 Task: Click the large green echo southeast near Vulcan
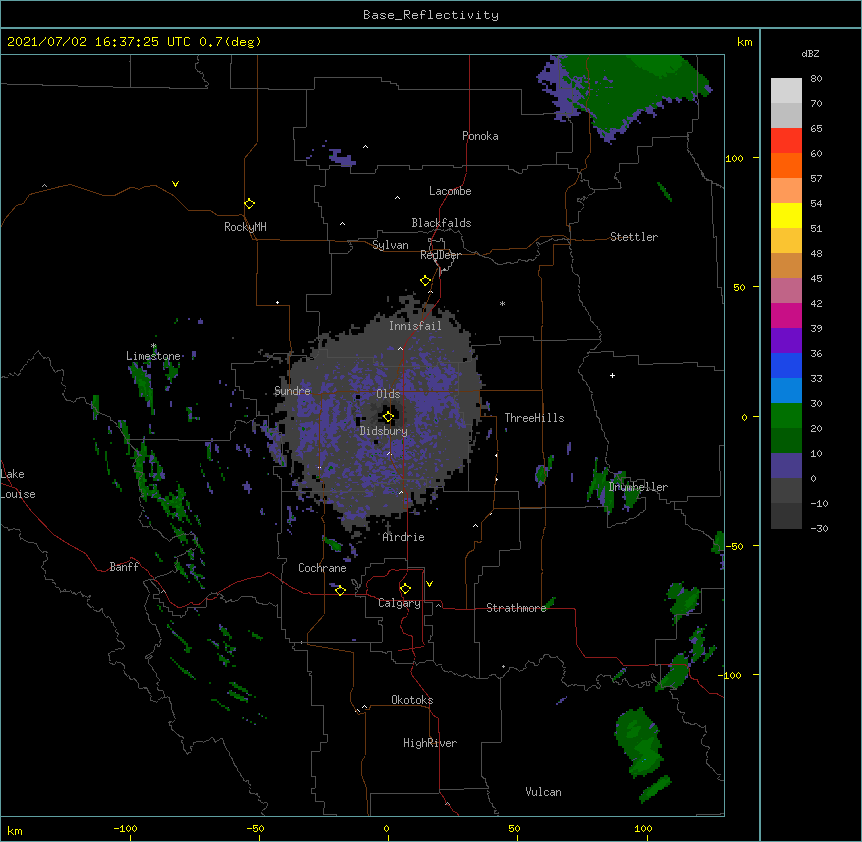639,742
